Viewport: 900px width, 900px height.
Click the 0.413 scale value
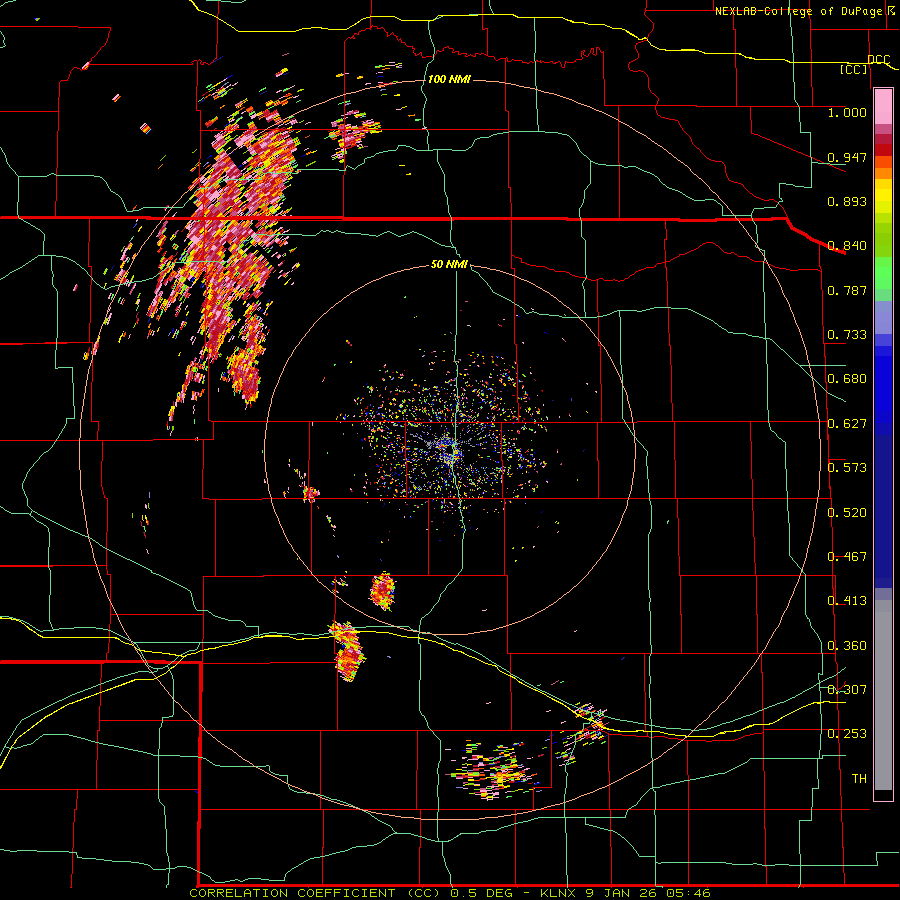tap(847, 601)
